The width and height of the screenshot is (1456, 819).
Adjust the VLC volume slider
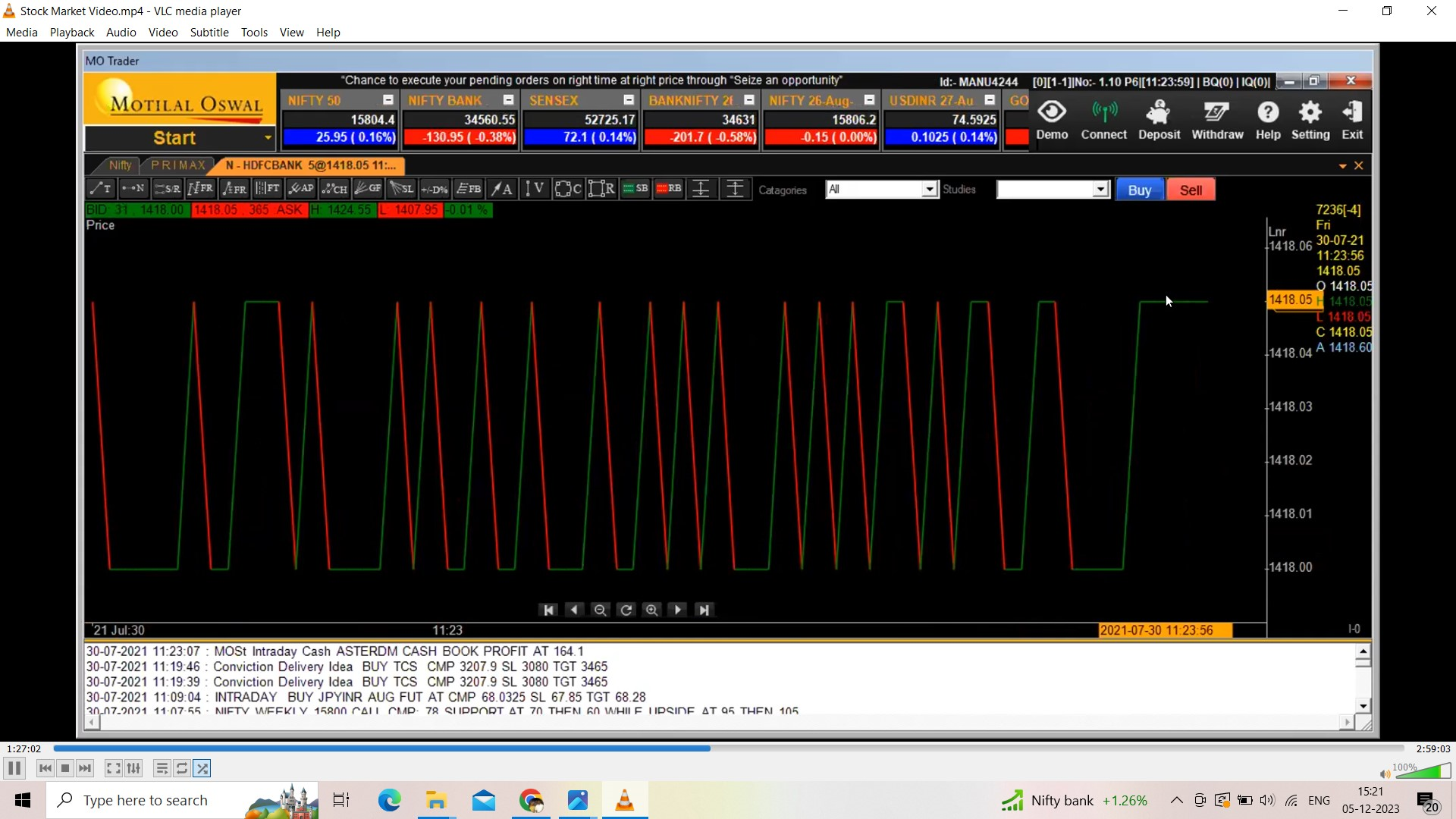[1423, 771]
